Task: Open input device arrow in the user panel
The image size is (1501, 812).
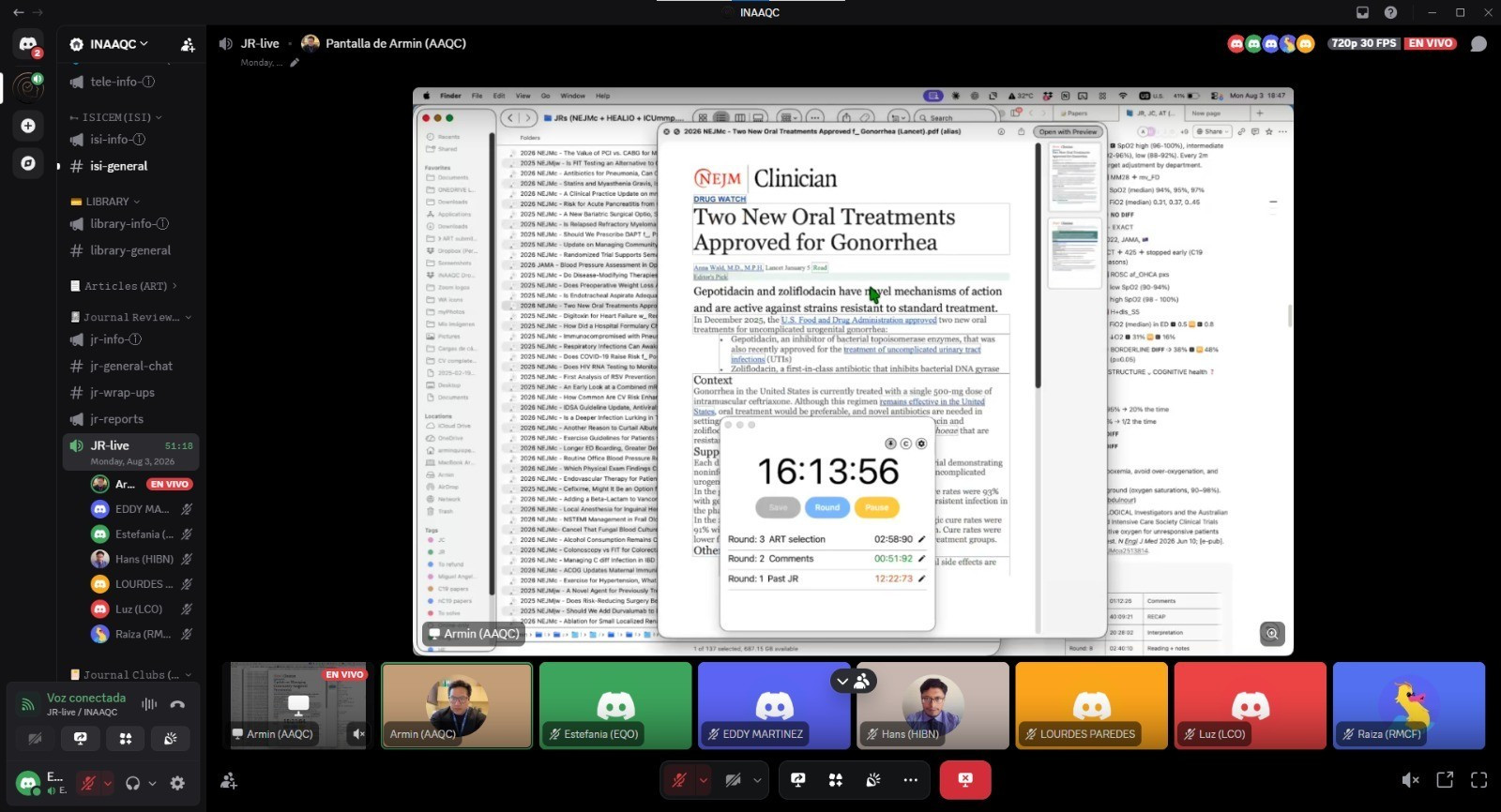Action: point(108,783)
